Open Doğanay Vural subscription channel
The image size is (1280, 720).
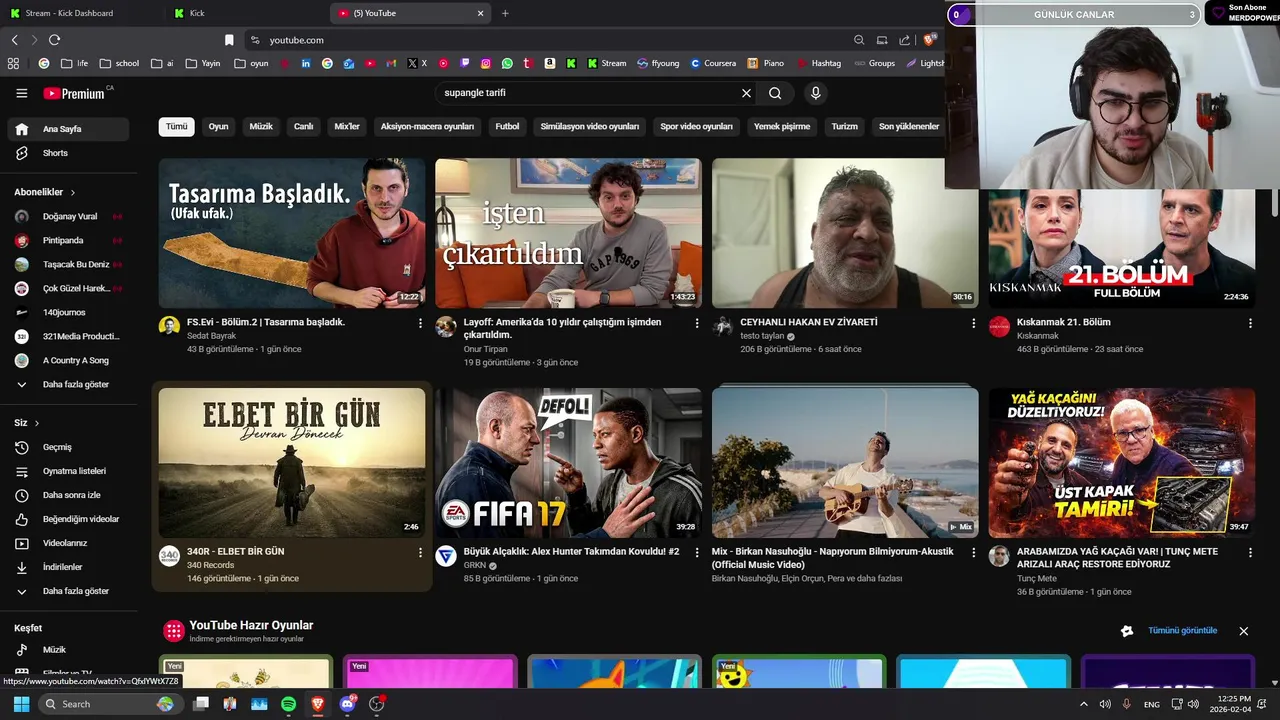(68, 217)
